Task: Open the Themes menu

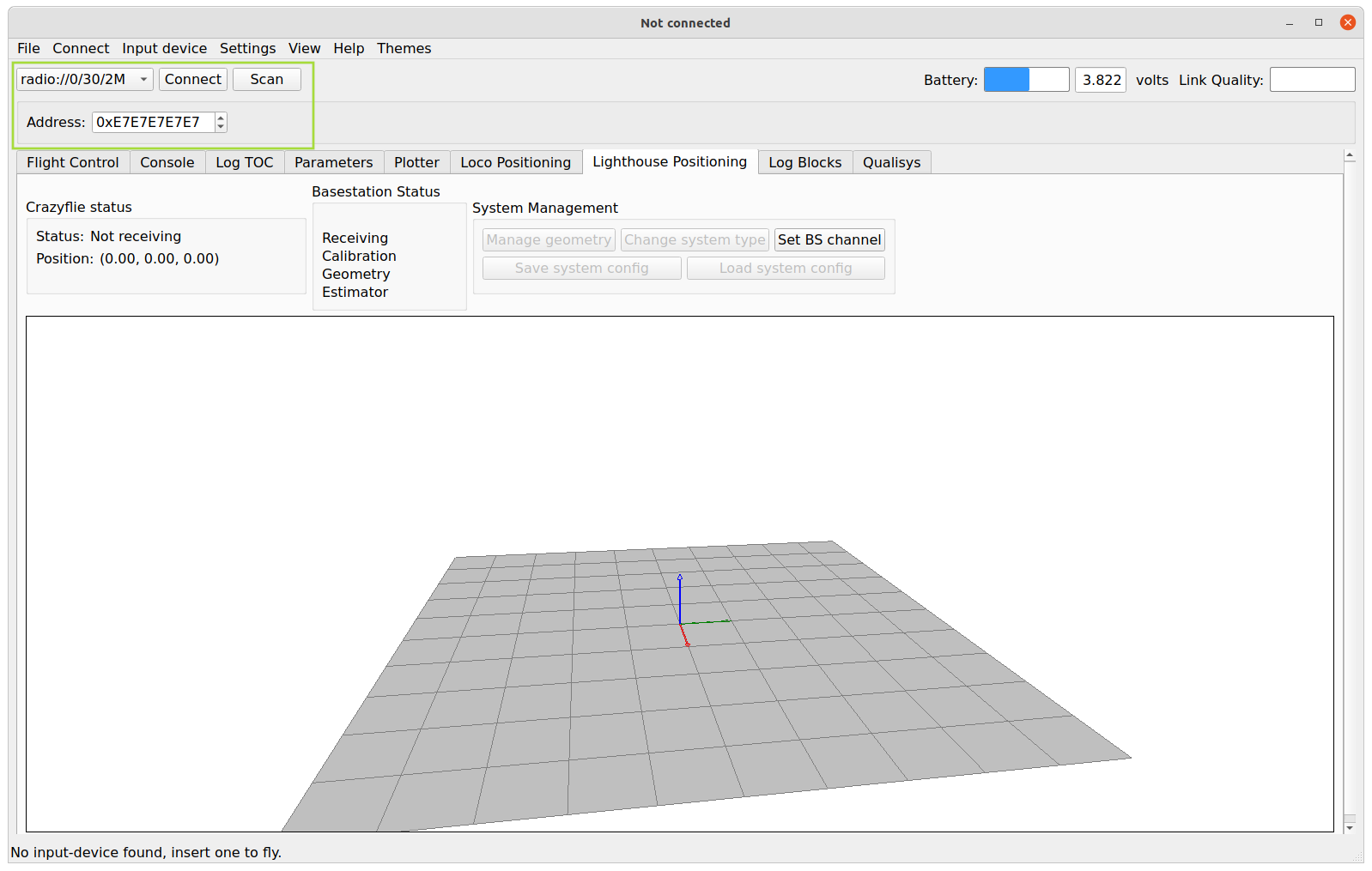Action: 404,48
